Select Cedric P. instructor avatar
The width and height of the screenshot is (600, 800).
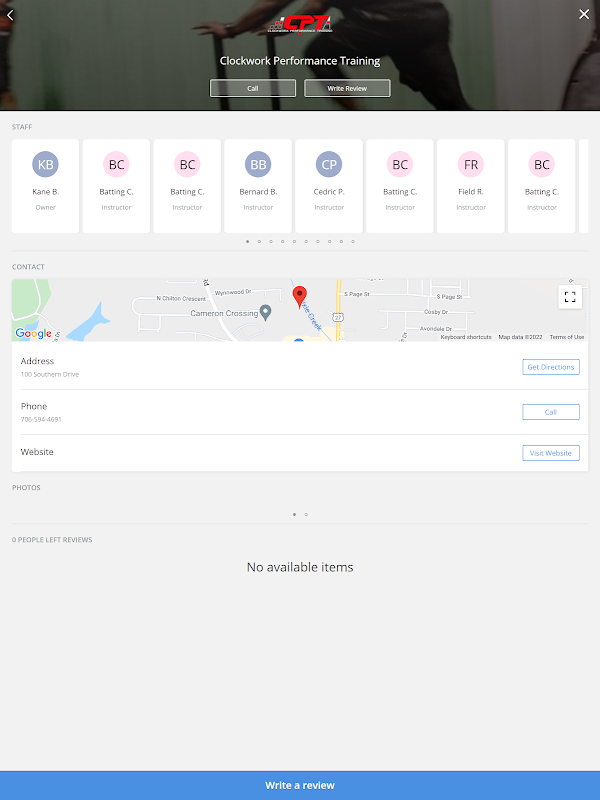point(329,164)
